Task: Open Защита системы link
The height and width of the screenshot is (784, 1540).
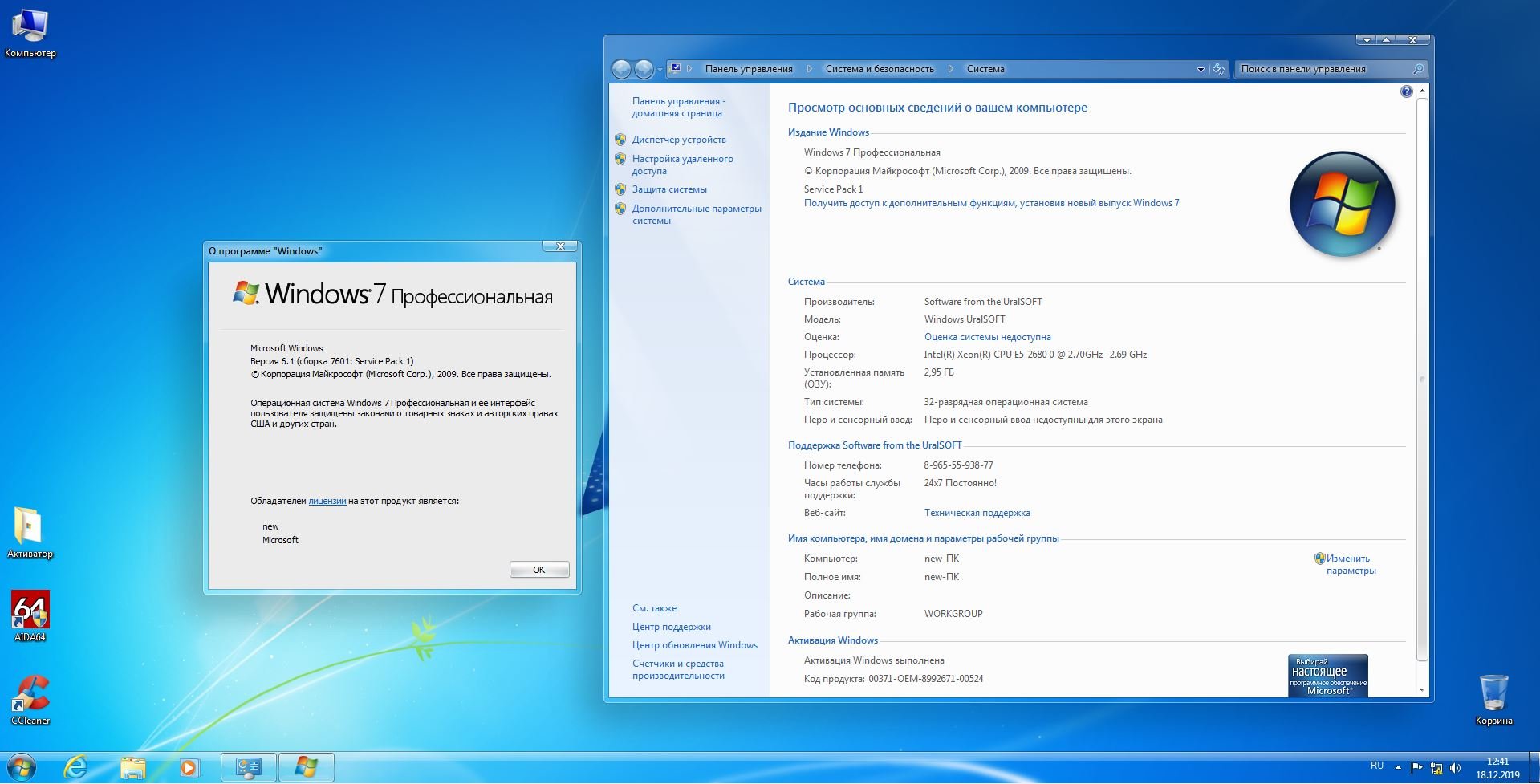Action: (x=669, y=189)
